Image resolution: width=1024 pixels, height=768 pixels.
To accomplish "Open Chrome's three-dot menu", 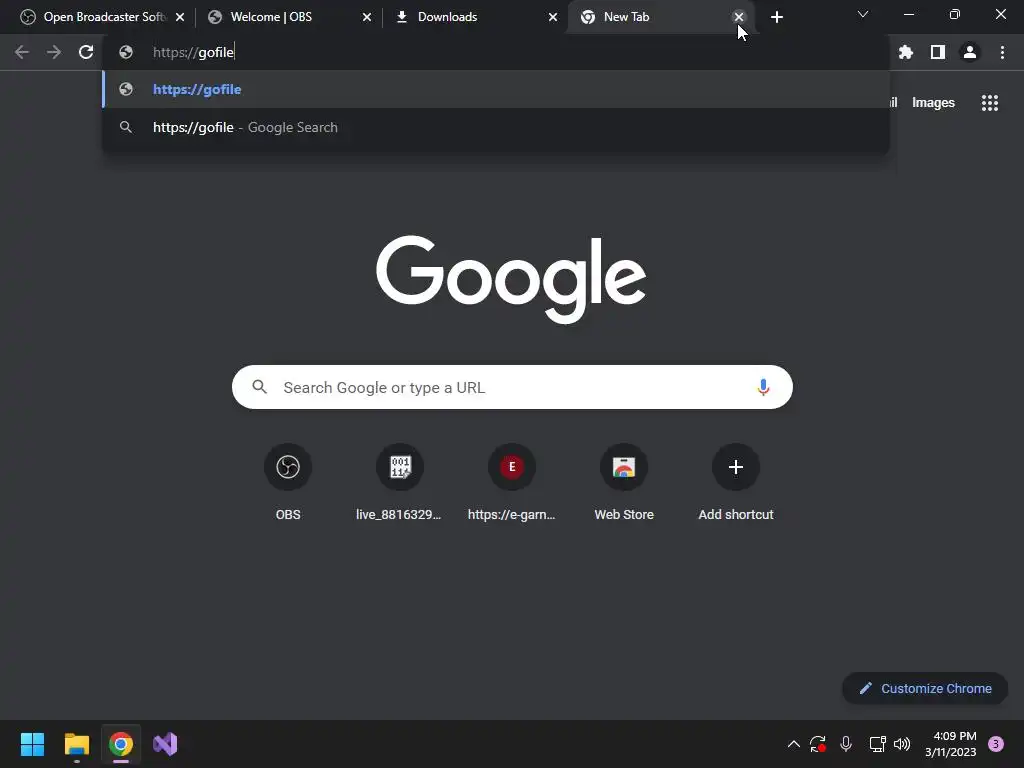I will pyautogui.click(x=1002, y=52).
